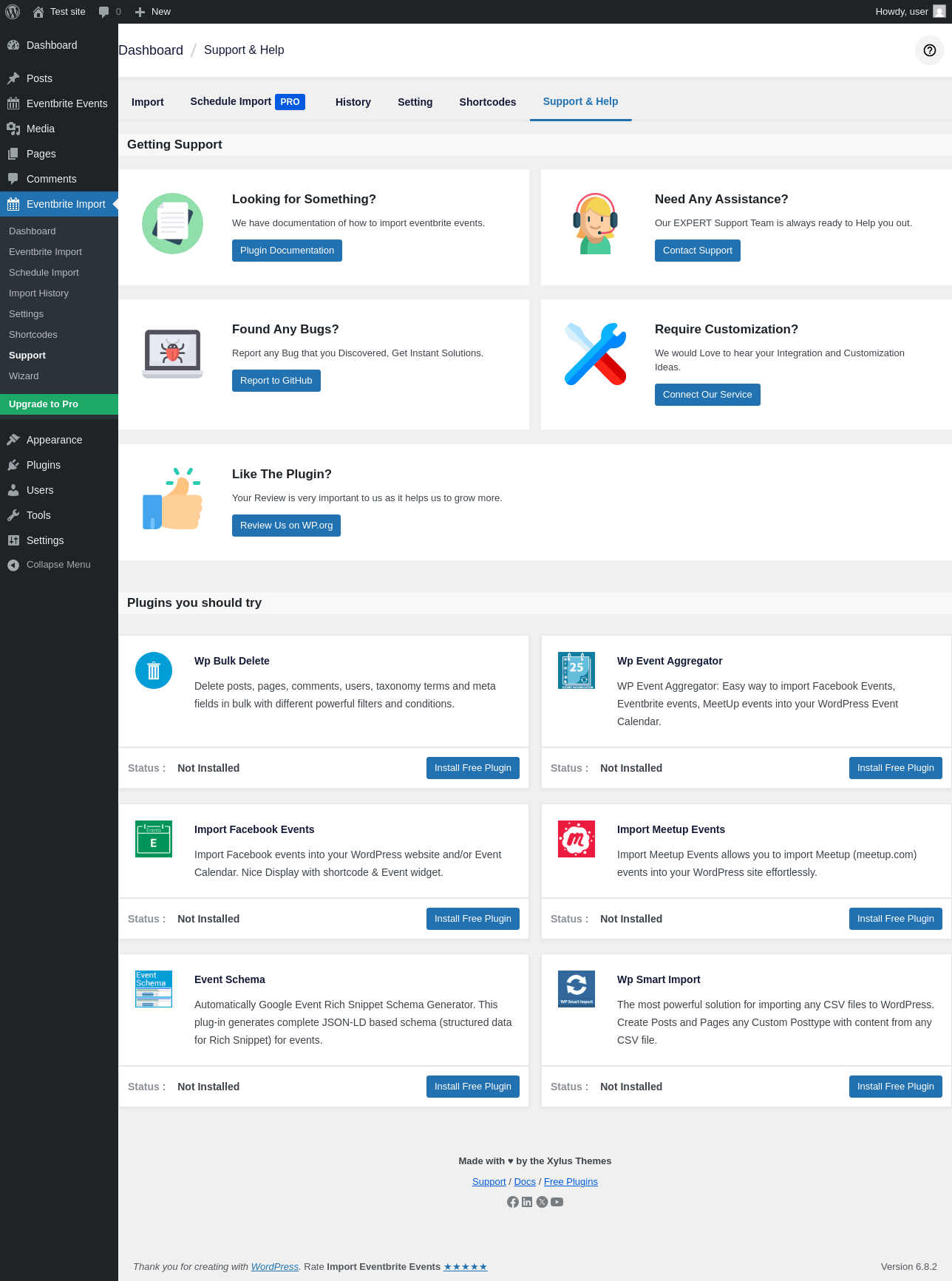Click the WordPress logo in admin bar
Image resolution: width=952 pixels, height=1281 pixels.
13,12
